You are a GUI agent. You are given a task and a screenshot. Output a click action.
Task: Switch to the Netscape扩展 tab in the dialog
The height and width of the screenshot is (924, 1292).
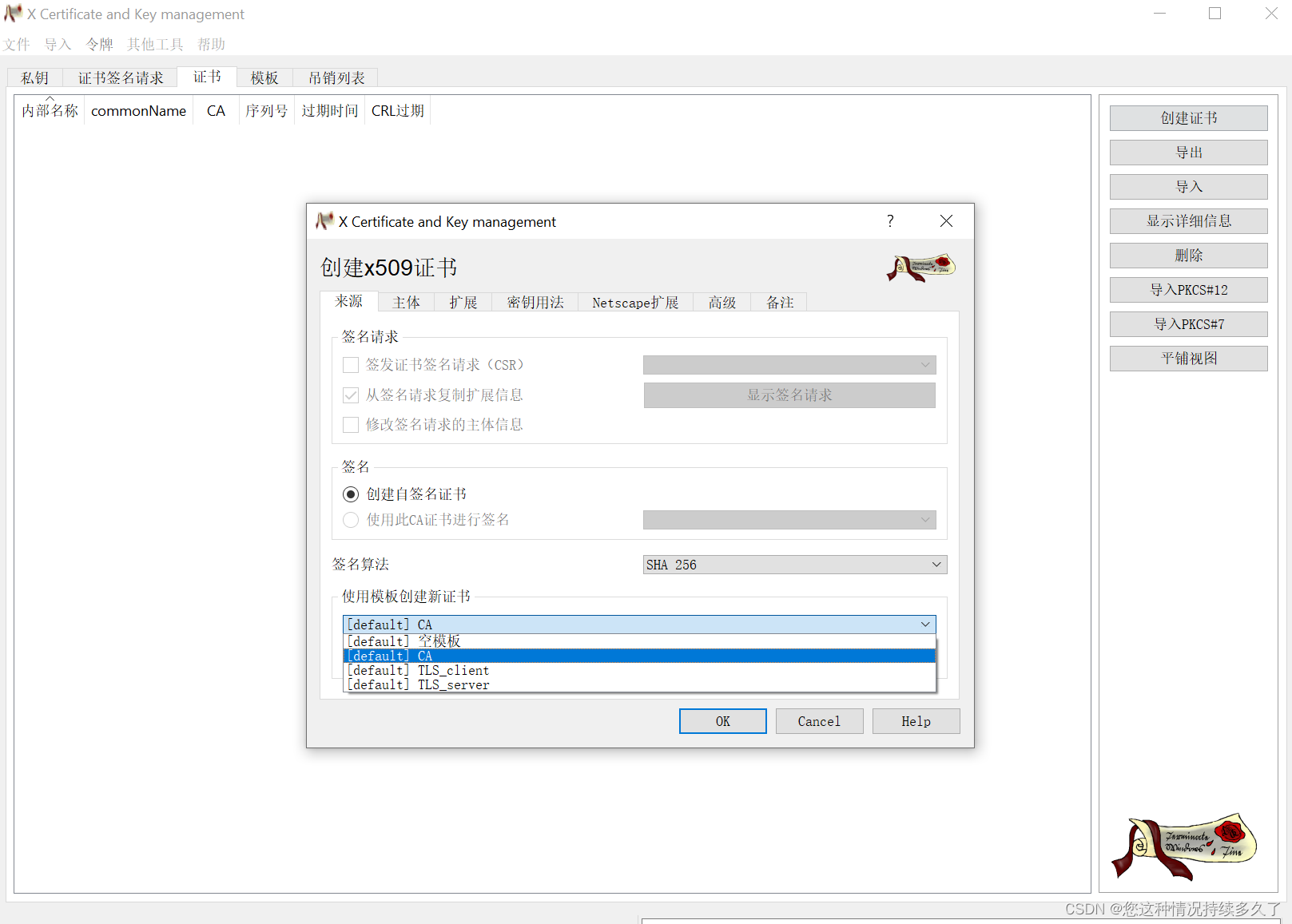pos(634,302)
